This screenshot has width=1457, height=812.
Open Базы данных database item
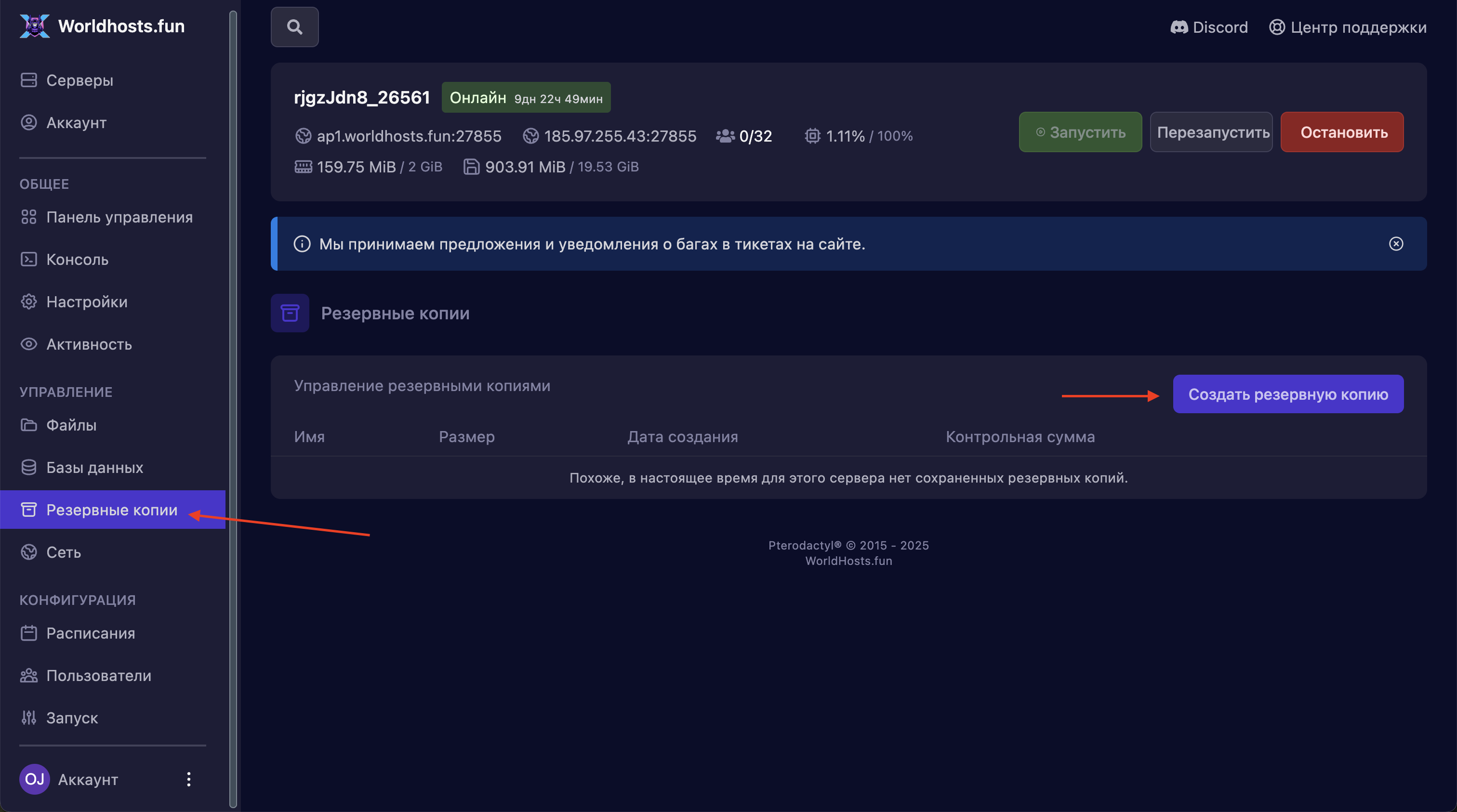94,468
